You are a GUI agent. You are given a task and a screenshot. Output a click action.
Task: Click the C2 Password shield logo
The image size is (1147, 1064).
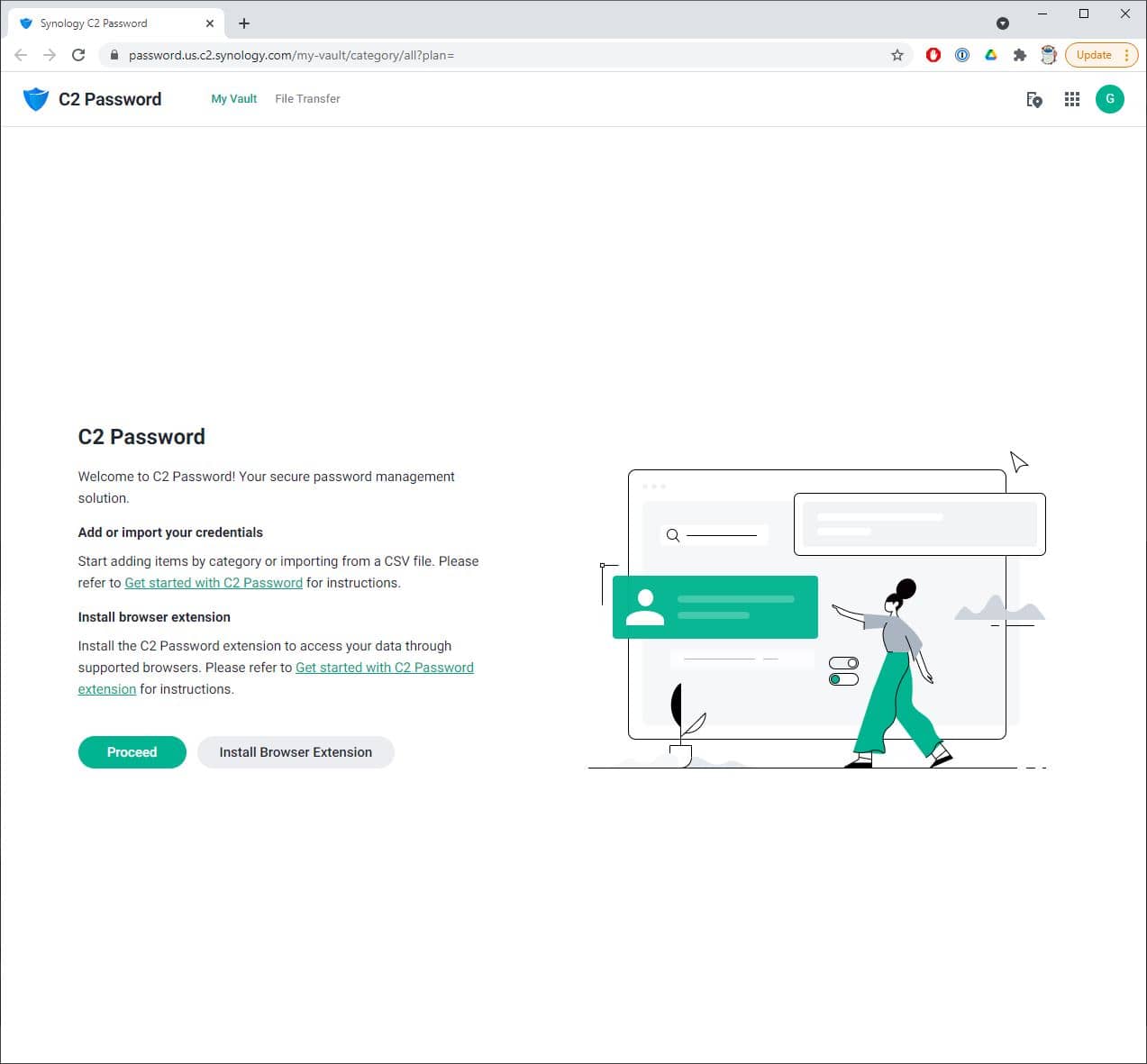pos(36,99)
